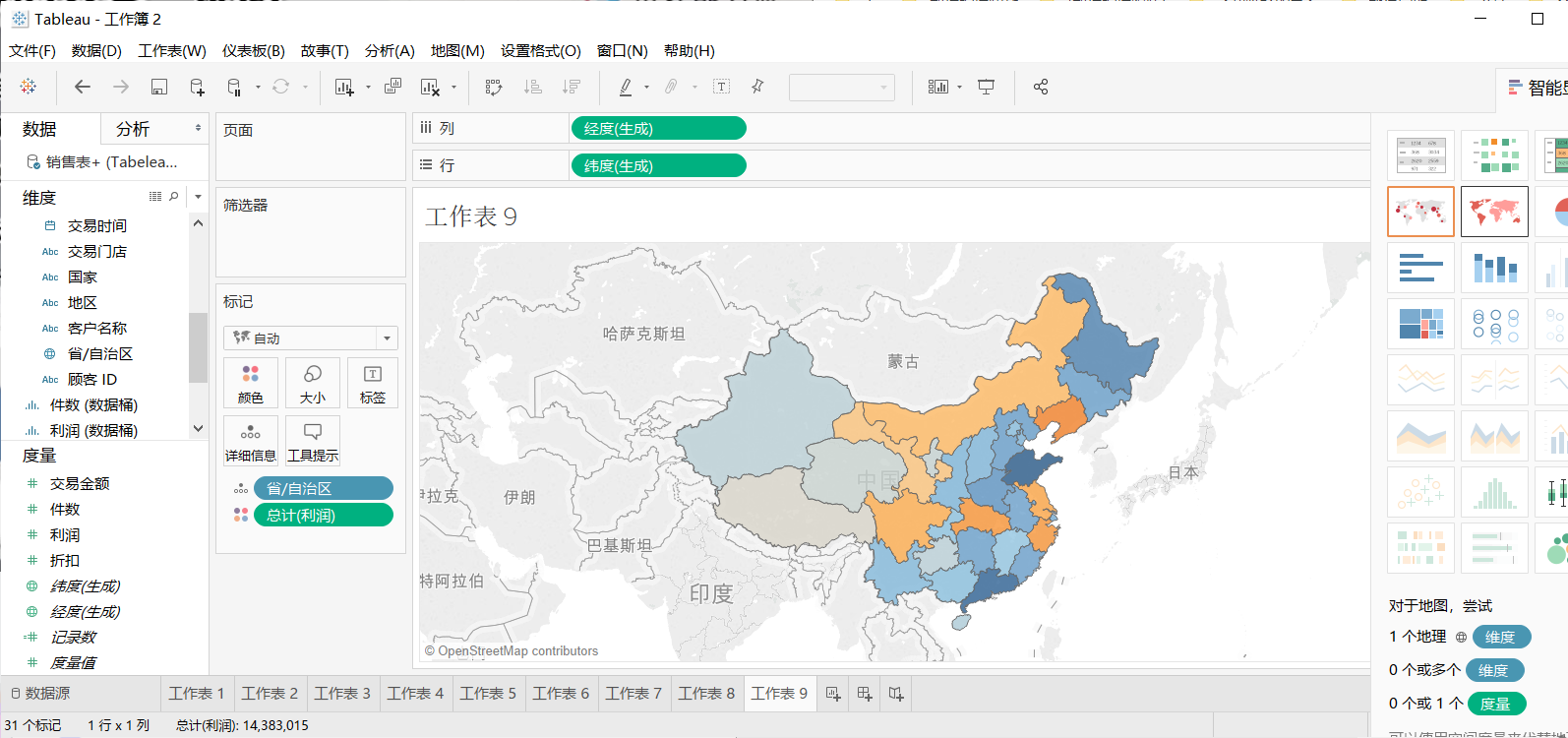This screenshot has width=1568, height=738.
Task: Open the 地图(M) menu
Action: coord(457,50)
